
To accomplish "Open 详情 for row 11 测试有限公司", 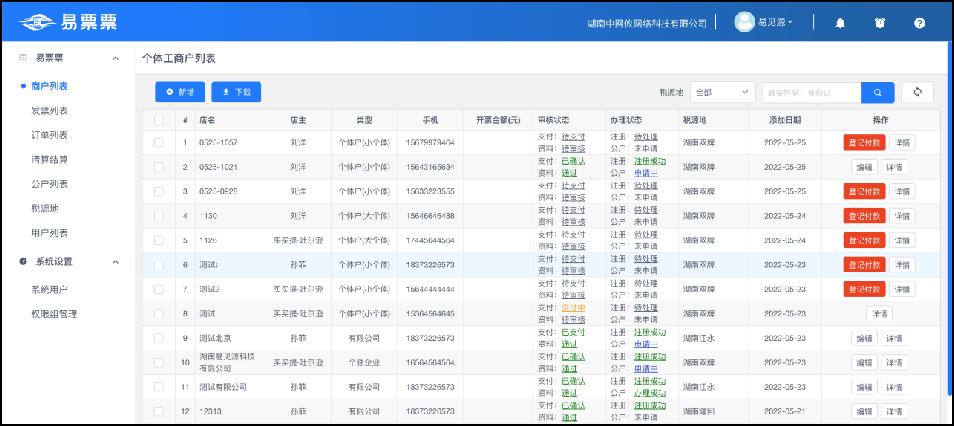I will 894,386.
